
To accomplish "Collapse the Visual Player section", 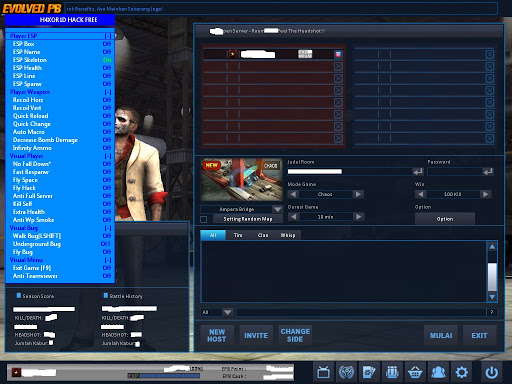I will tap(108, 156).
